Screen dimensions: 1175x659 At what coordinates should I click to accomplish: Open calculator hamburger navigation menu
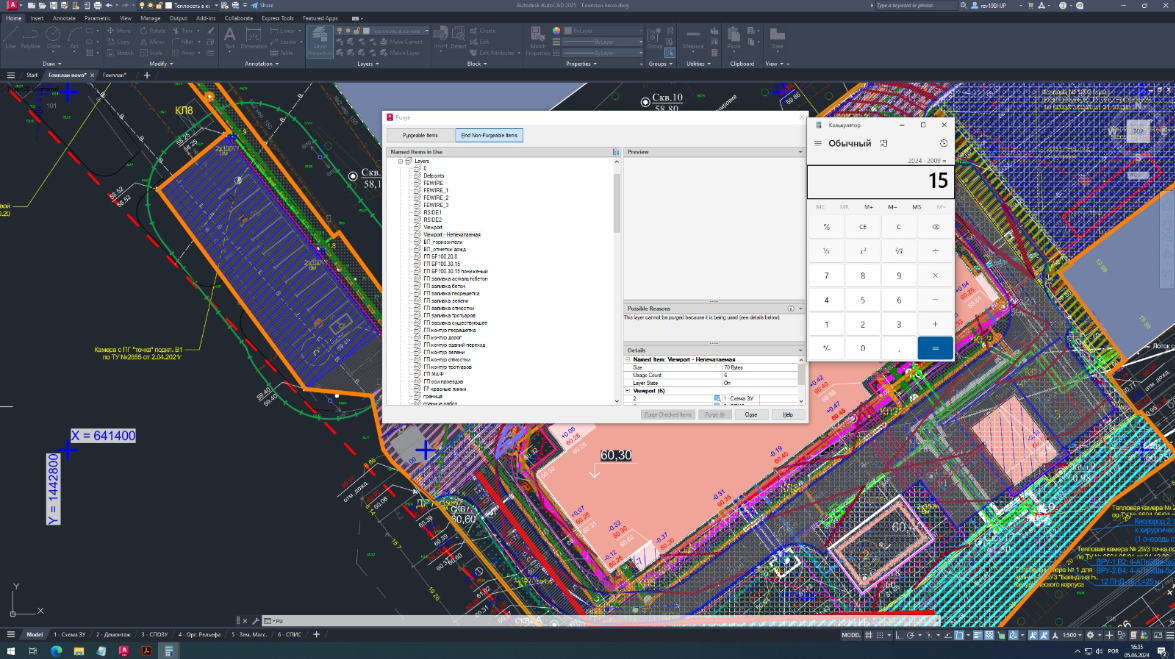point(818,143)
